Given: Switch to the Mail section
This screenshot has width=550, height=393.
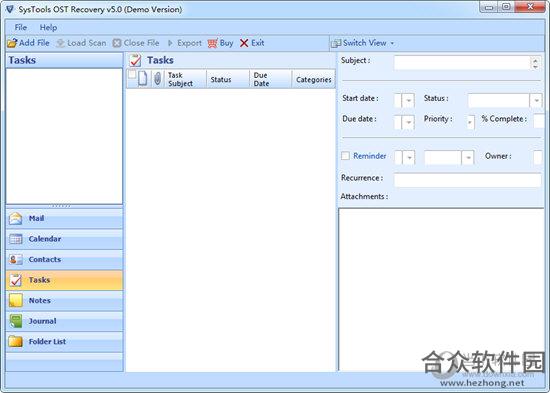Looking at the screenshot, I should pyautogui.click(x=64, y=218).
